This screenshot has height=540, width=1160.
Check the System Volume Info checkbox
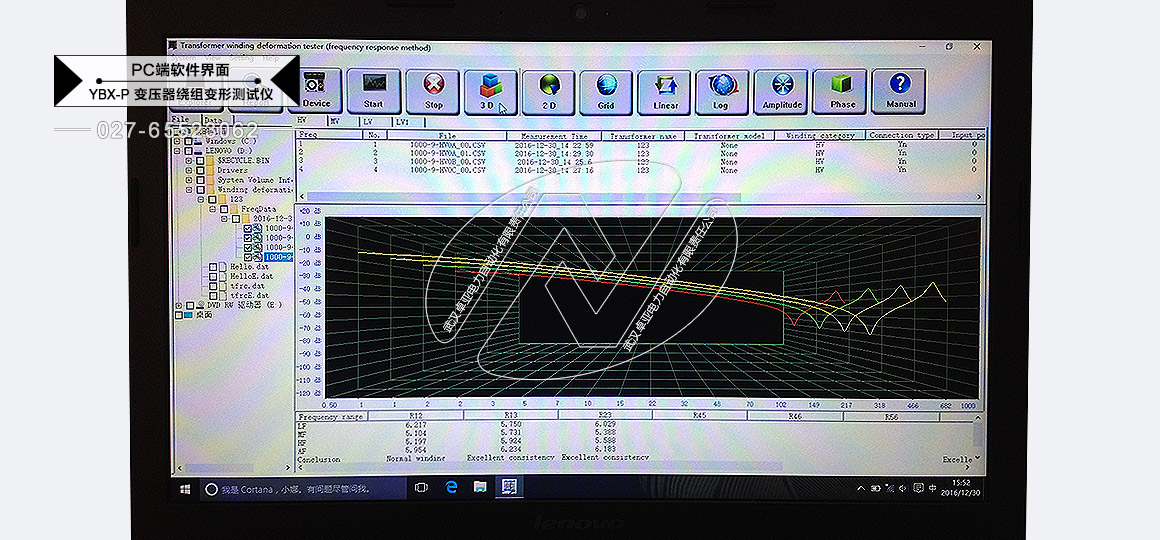tap(200, 180)
